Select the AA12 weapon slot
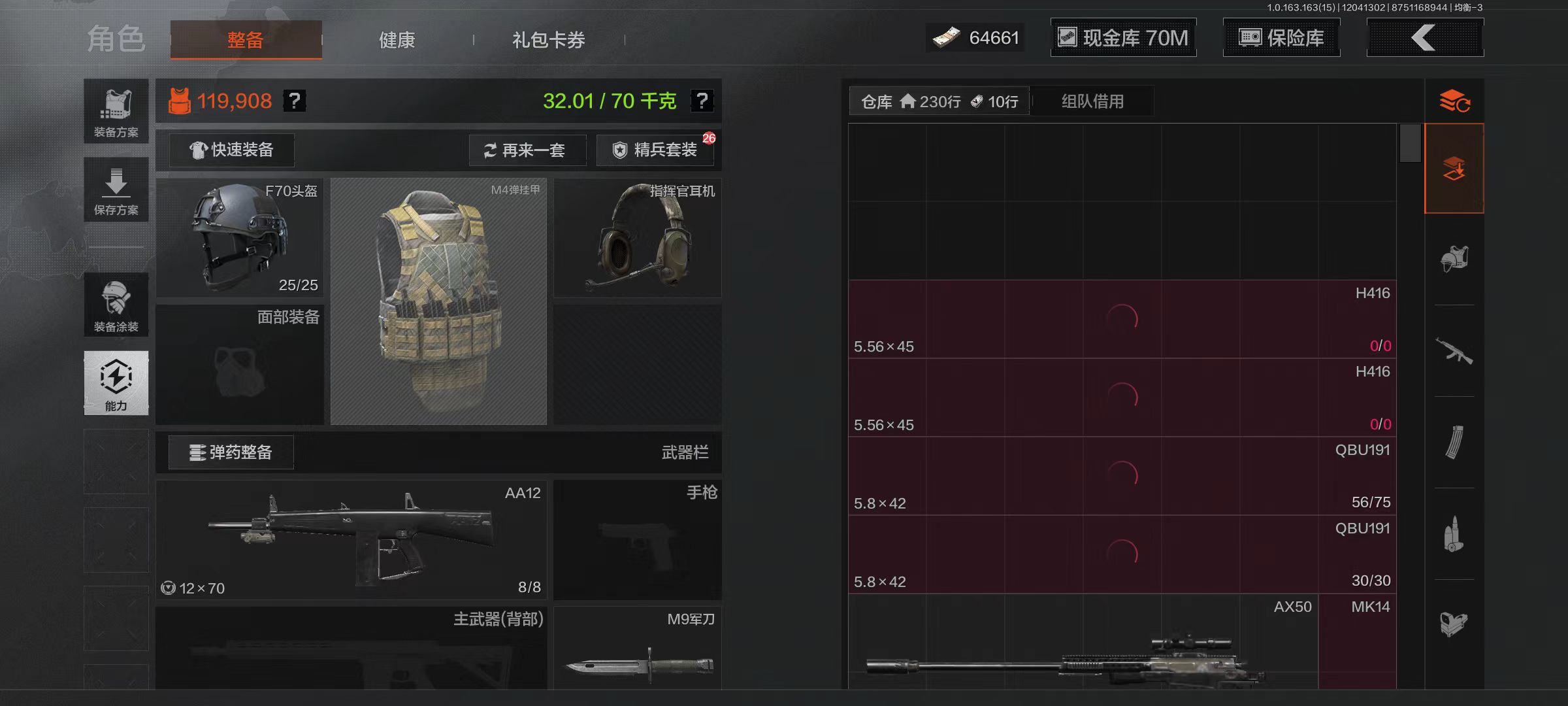Screen dimensions: 1568x706 [x=351, y=540]
